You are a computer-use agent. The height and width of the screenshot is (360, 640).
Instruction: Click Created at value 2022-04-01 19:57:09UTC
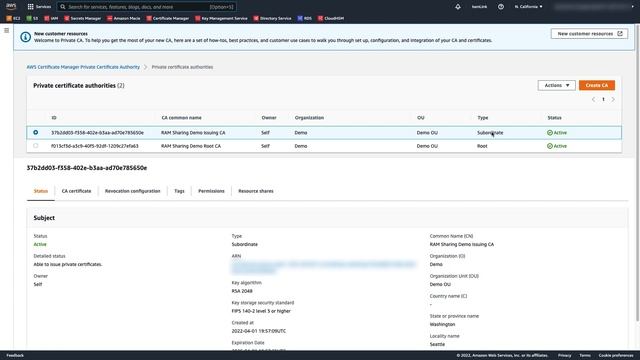coord(259,331)
